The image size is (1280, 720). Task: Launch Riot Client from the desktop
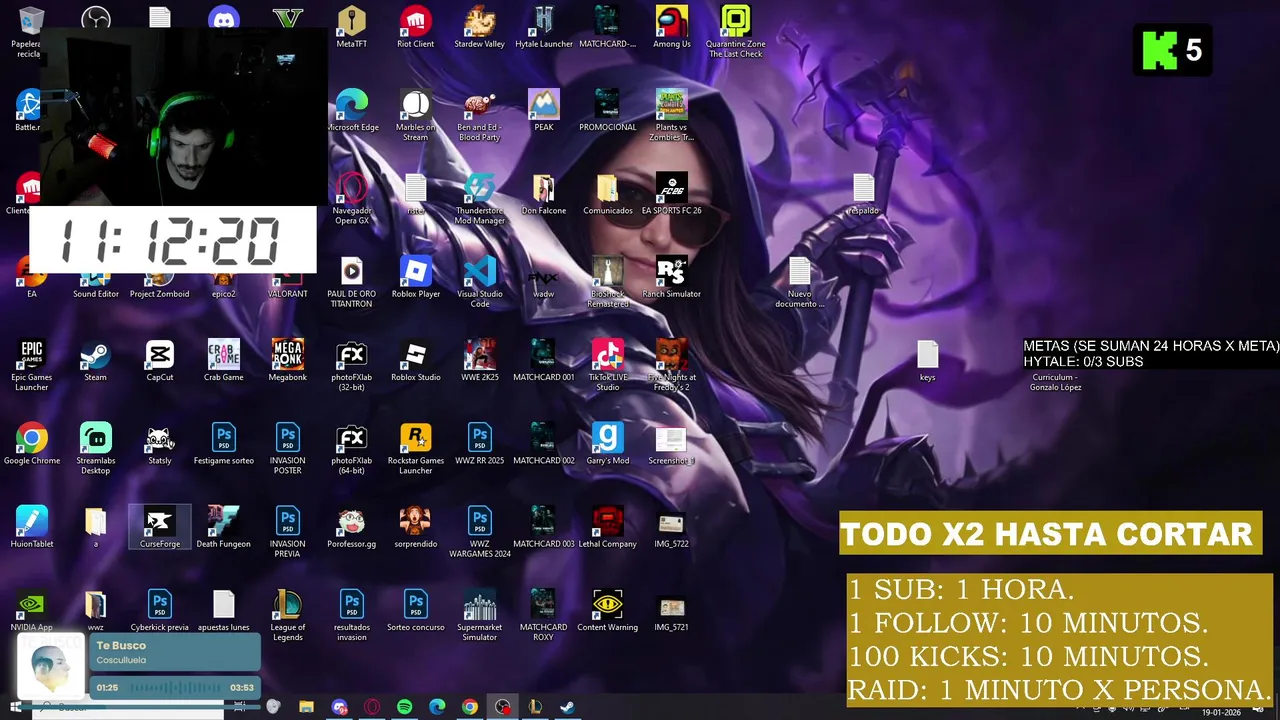pos(415,27)
